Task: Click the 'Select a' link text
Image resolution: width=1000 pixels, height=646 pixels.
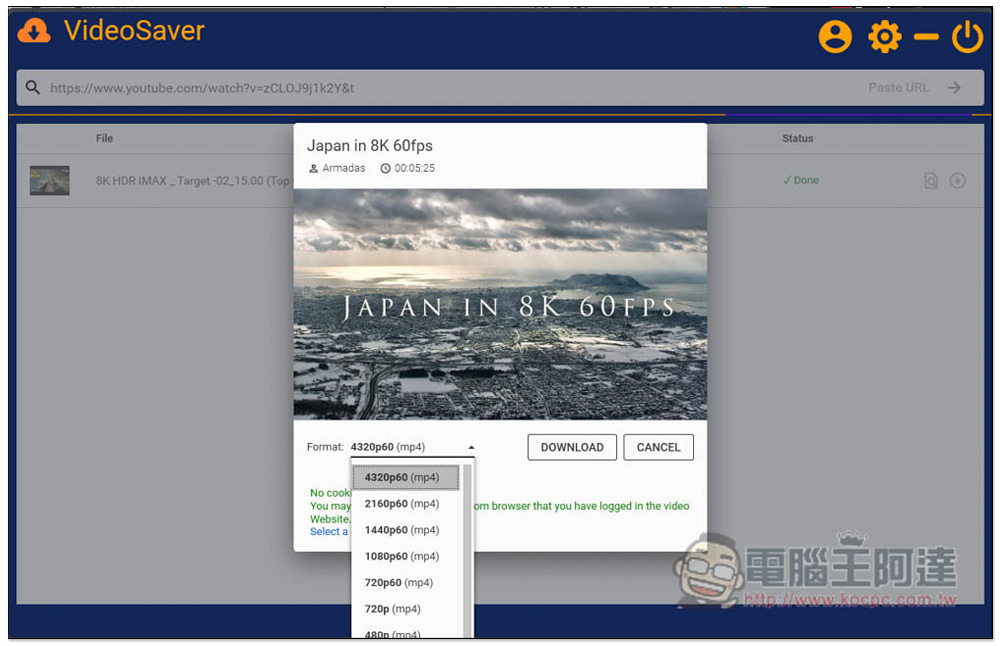Action: [329, 531]
